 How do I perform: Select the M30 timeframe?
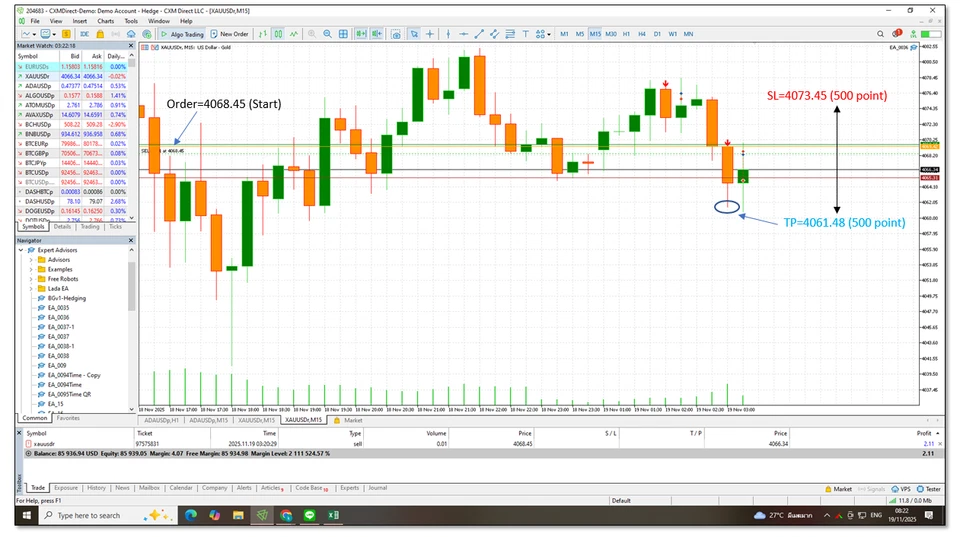pyautogui.click(x=611, y=34)
